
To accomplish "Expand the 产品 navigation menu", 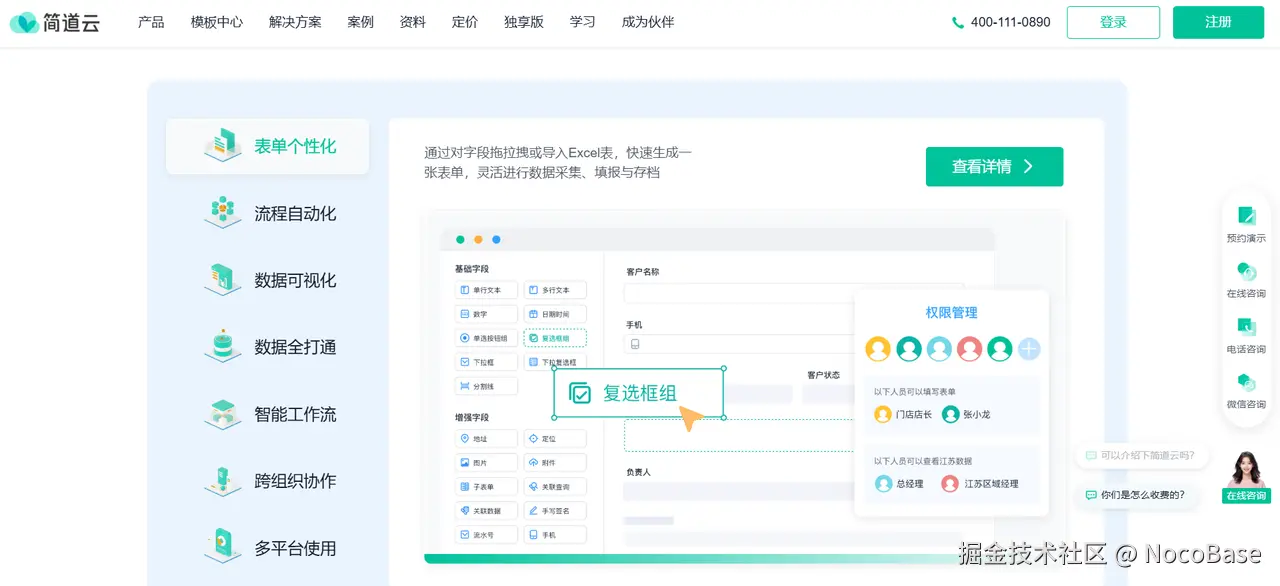I will coord(150,22).
